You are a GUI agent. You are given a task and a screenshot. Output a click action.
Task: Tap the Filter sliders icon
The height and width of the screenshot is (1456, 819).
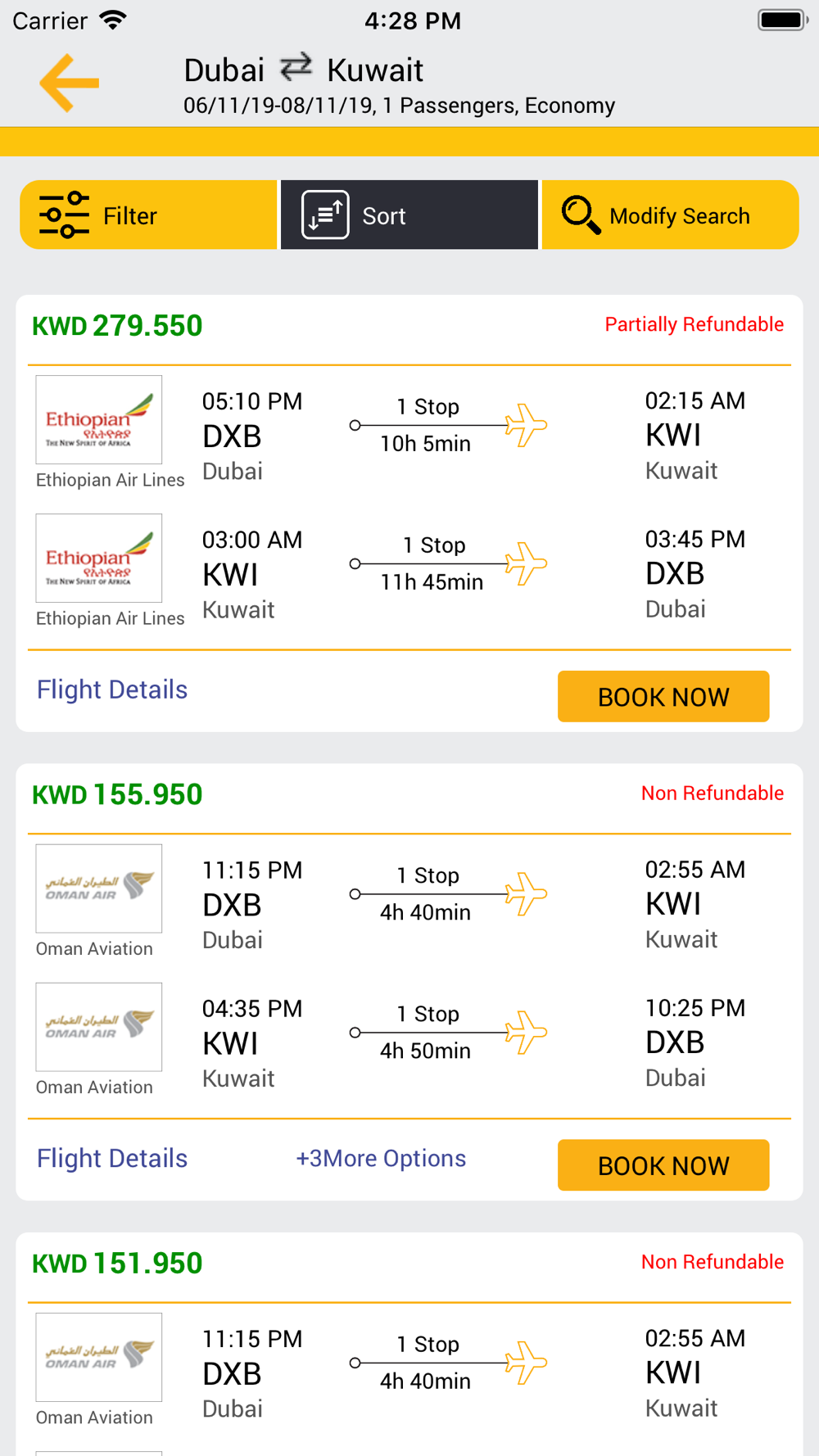pyautogui.click(x=64, y=215)
